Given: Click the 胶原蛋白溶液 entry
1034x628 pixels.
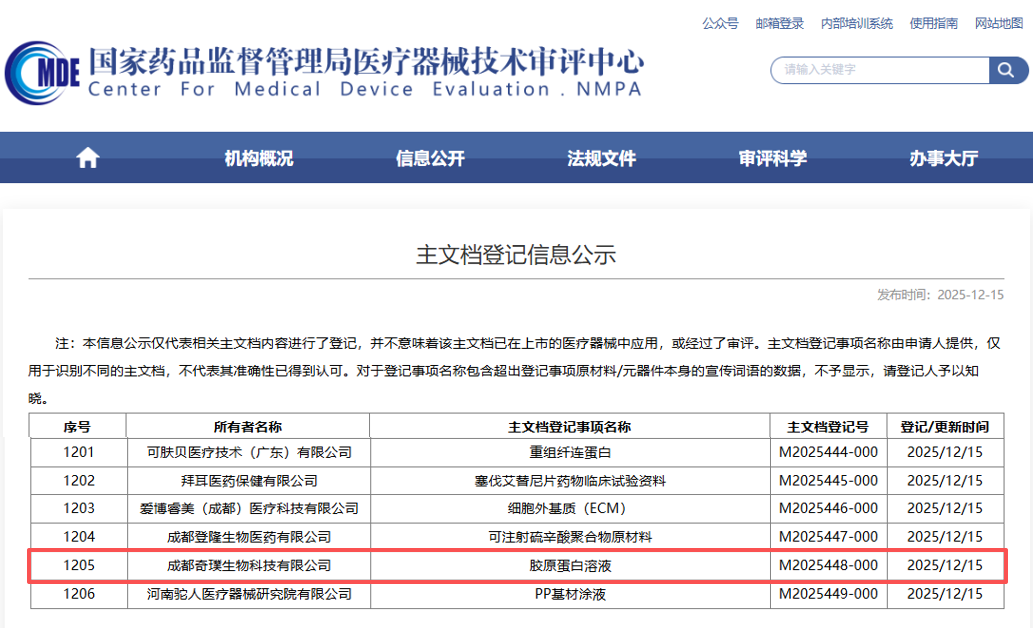Looking at the screenshot, I should [570, 566].
